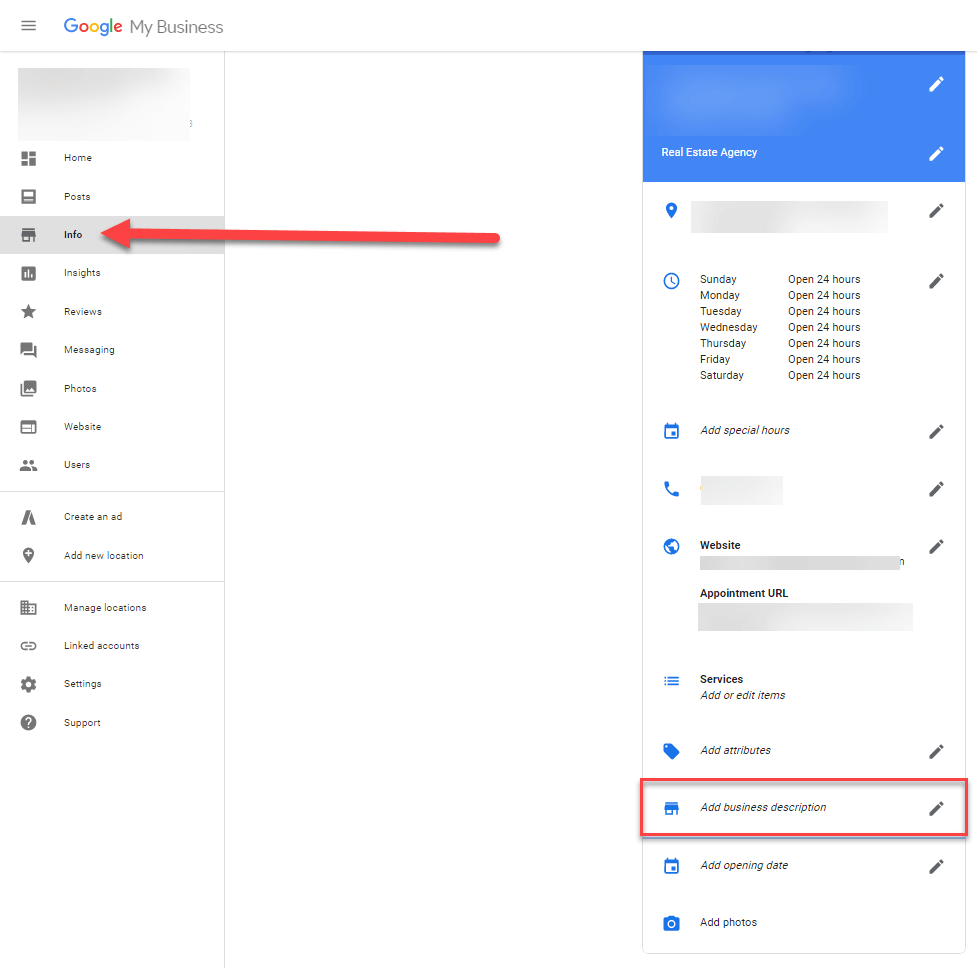Edit attributes with the pencil icon
The image size is (977, 968).
click(x=936, y=752)
